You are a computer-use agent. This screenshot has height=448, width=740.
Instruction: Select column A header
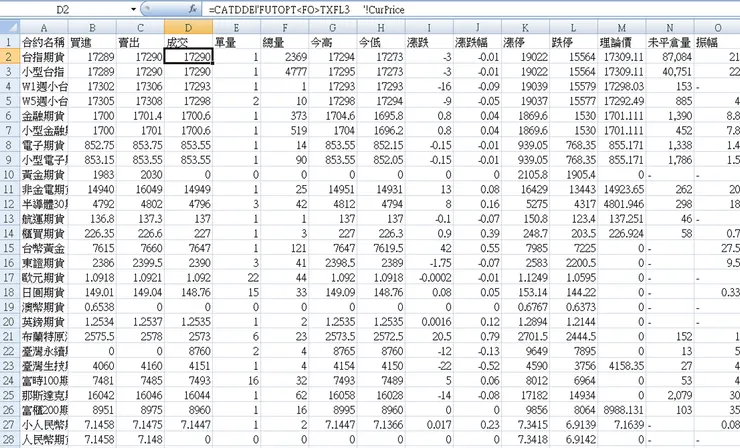click(44, 28)
